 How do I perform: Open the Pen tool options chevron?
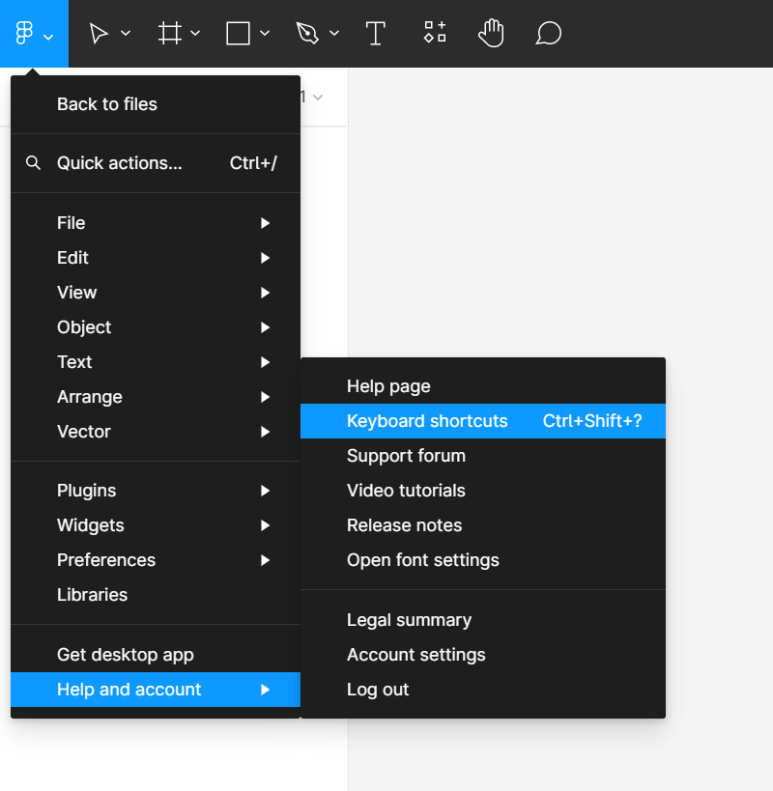[334, 33]
